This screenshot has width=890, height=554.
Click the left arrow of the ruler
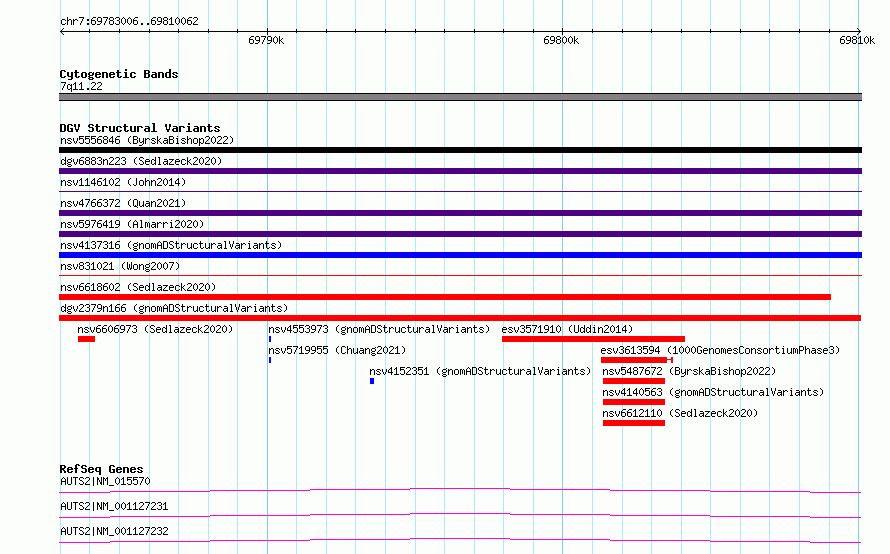coord(62,31)
